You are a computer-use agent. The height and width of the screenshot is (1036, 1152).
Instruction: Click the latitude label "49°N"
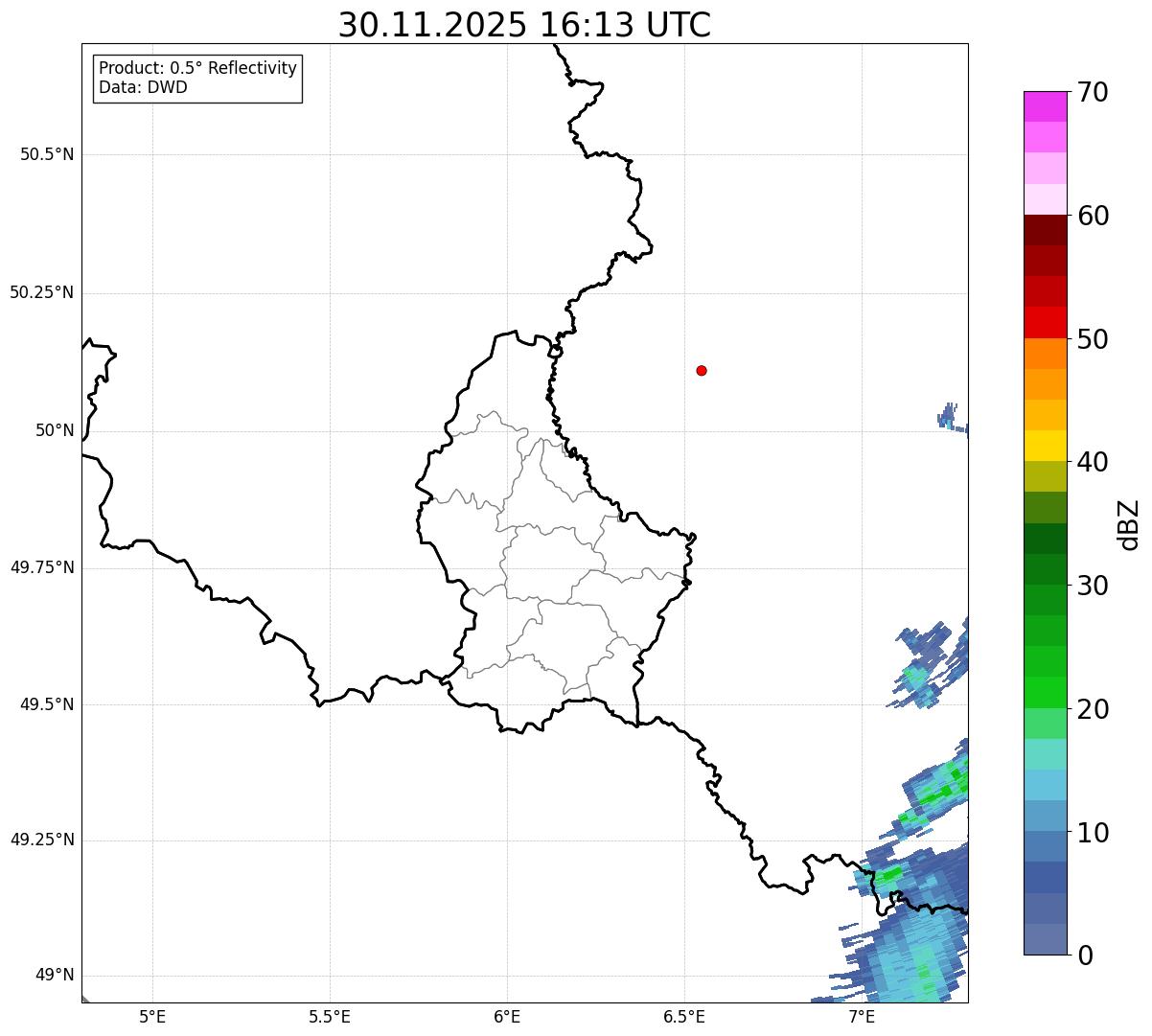(55, 975)
